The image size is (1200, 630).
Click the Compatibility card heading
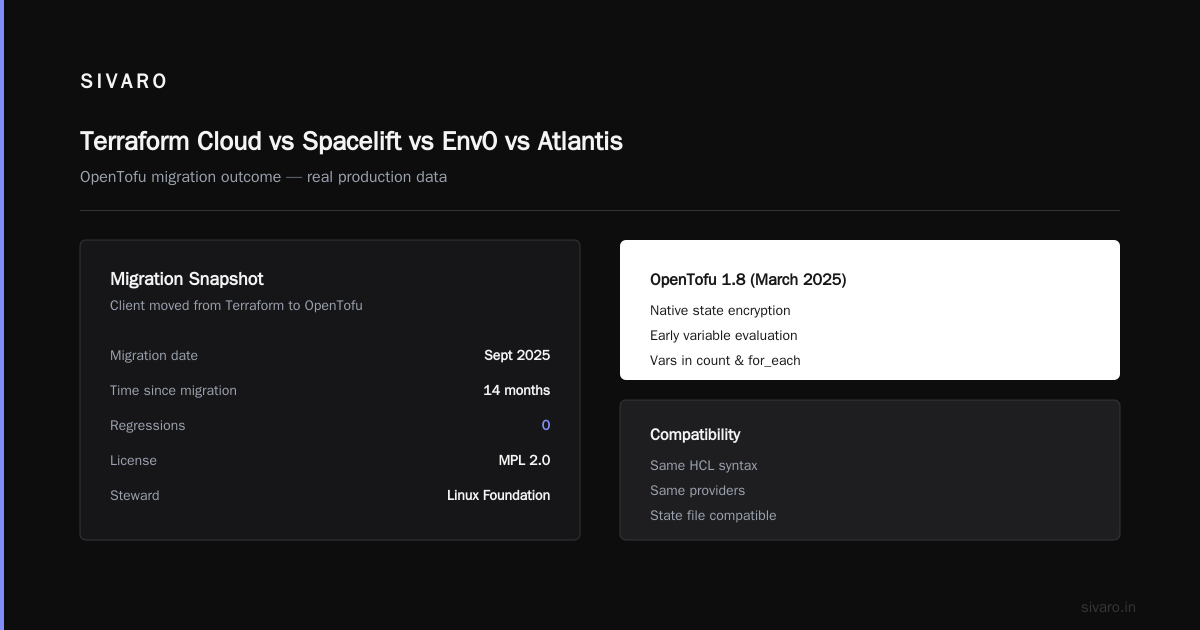click(x=695, y=435)
